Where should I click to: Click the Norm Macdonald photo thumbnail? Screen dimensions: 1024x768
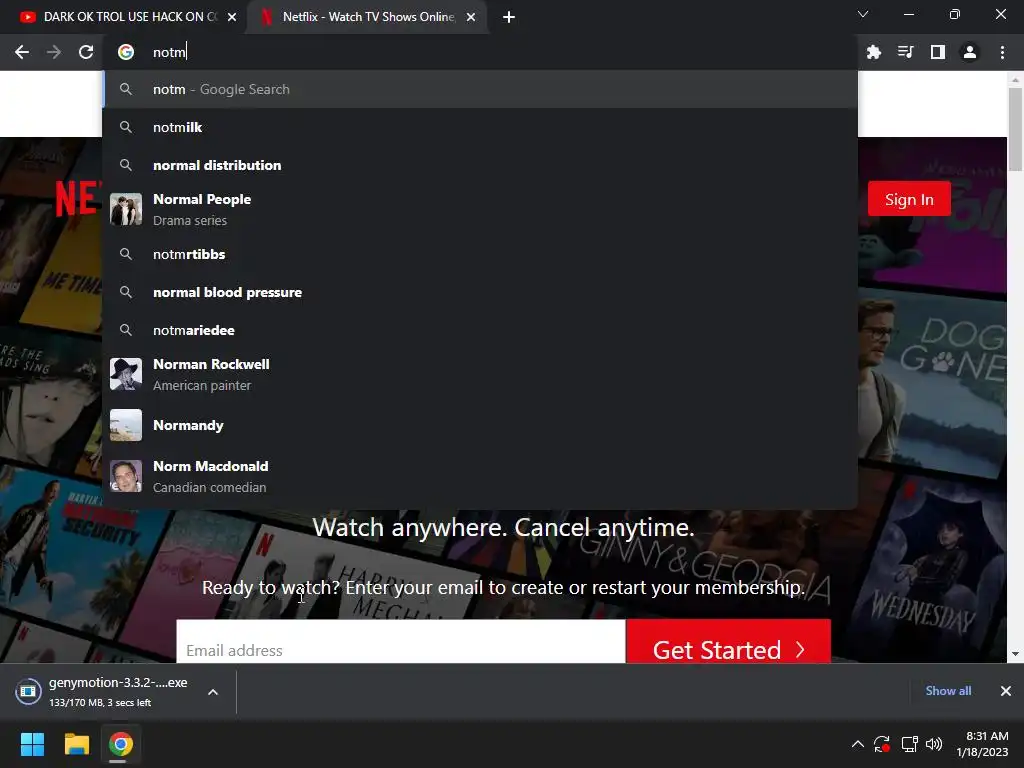pyautogui.click(x=126, y=476)
